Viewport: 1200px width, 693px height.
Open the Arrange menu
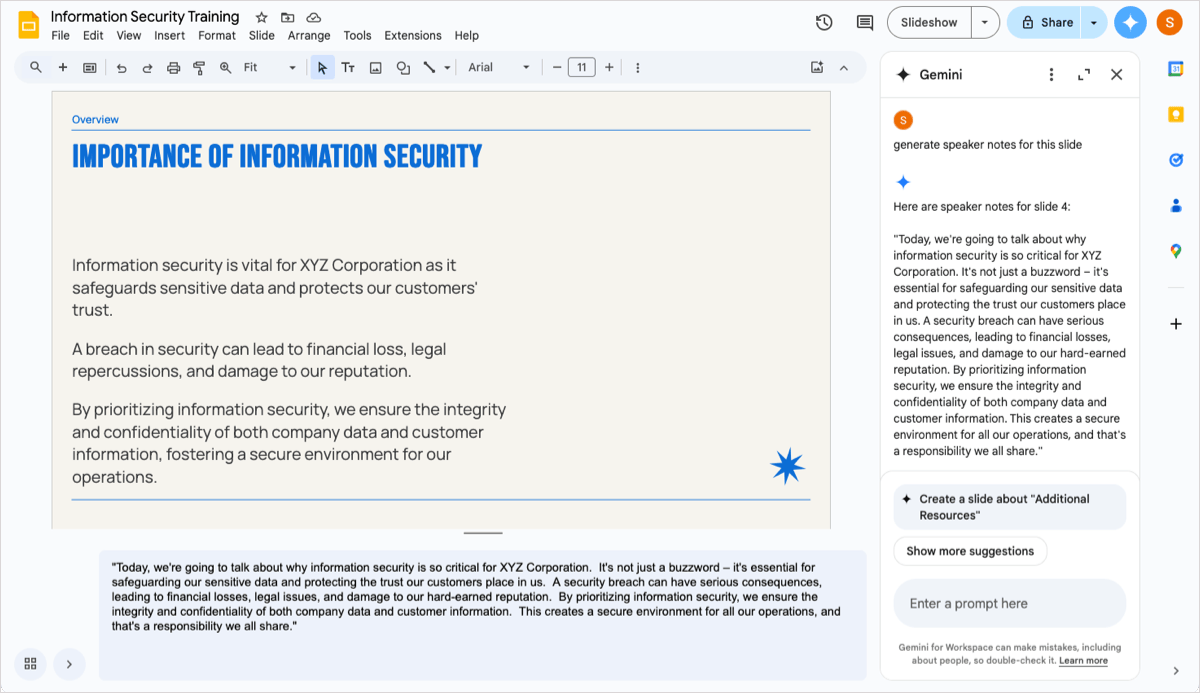click(x=309, y=35)
